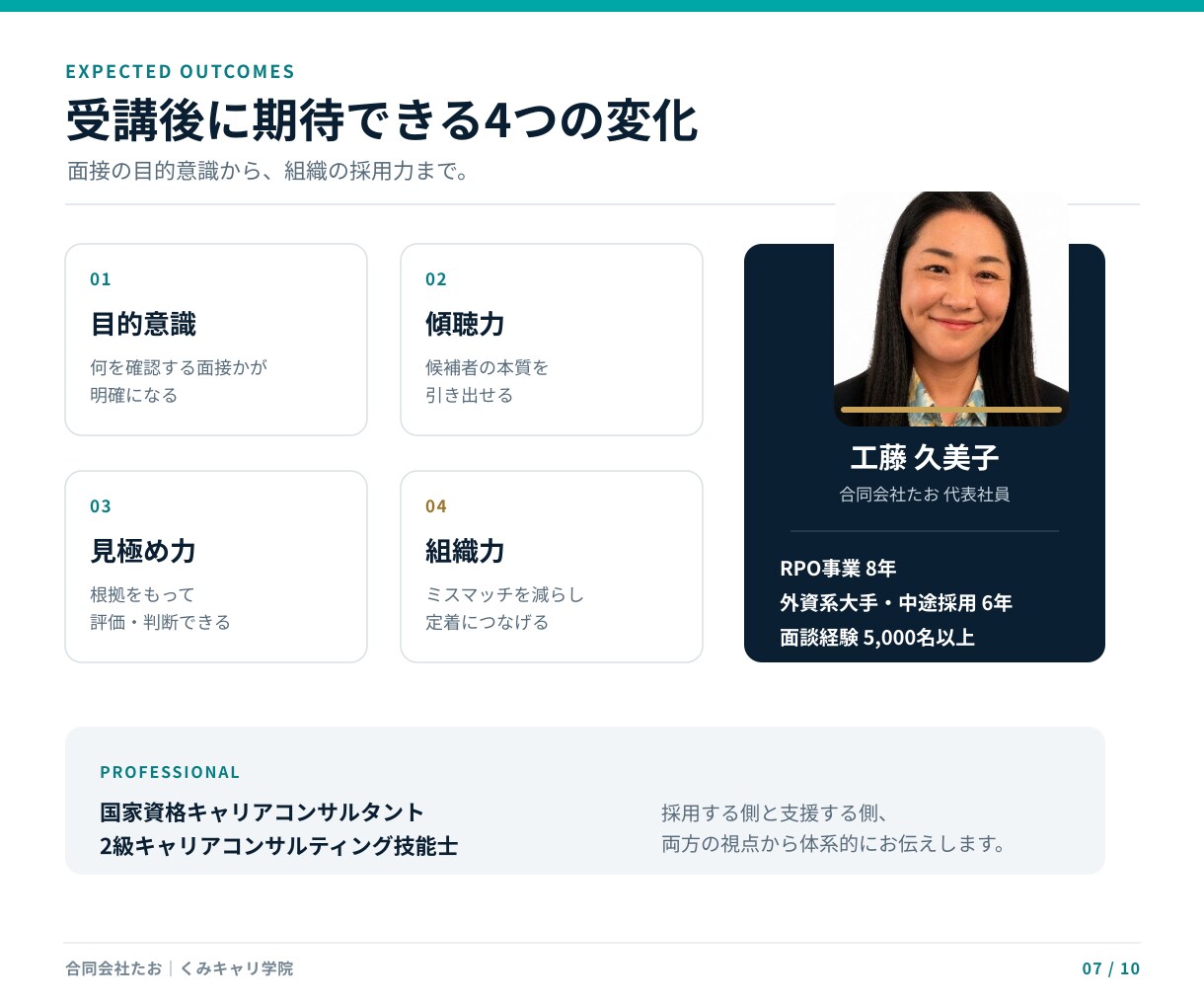Click the EXPECTED OUTCOMES label
The height and width of the screenshot is (1003, 1204).
pyautogui.click(x=181, y=71)
